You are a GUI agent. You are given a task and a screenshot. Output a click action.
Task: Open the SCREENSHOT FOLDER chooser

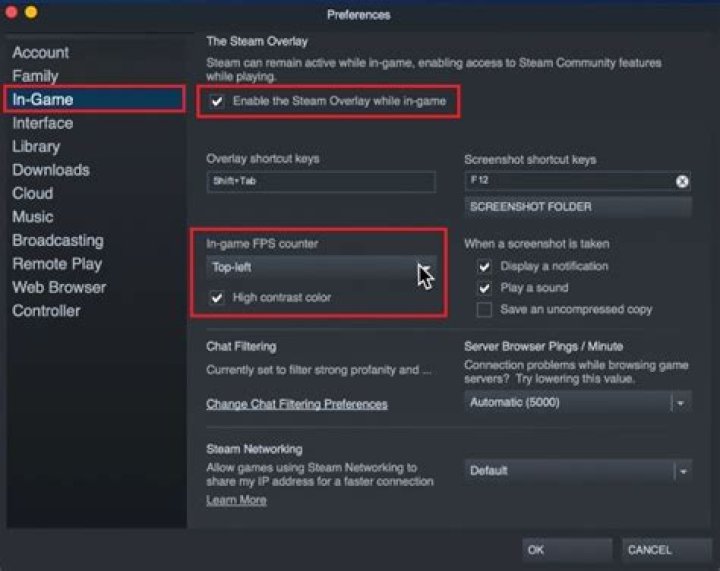(x=578, y=207)
